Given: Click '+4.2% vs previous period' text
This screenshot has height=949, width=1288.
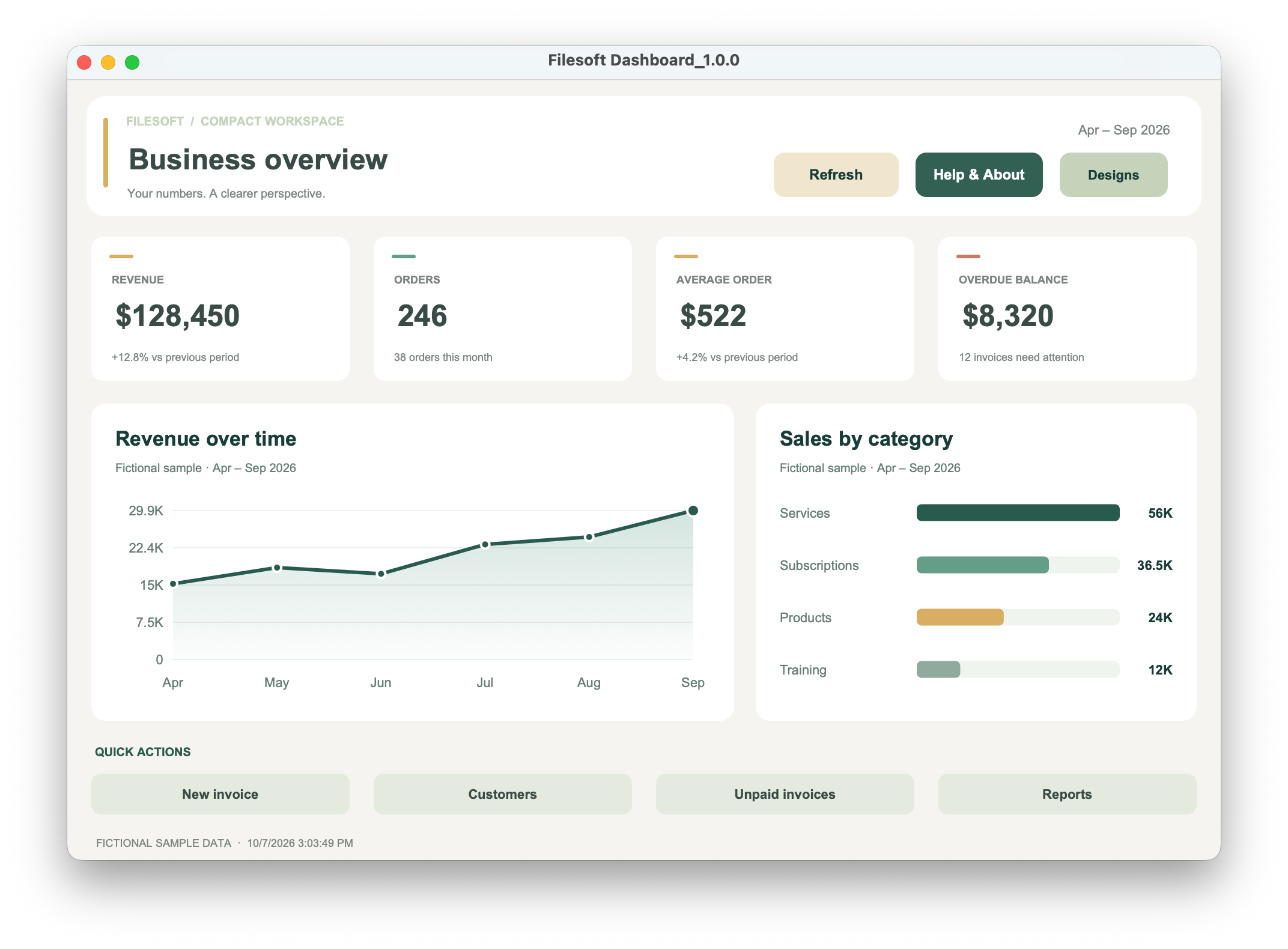Looking at the screenshot, I should click(737, 357).
